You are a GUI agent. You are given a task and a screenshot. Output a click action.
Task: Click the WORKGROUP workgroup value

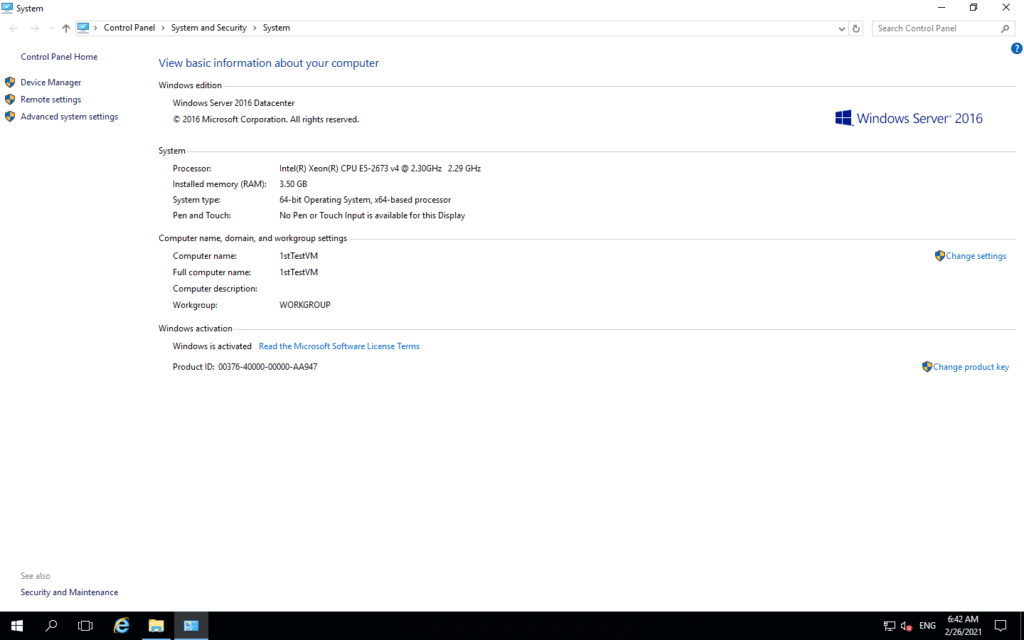[x=305, y=305]
